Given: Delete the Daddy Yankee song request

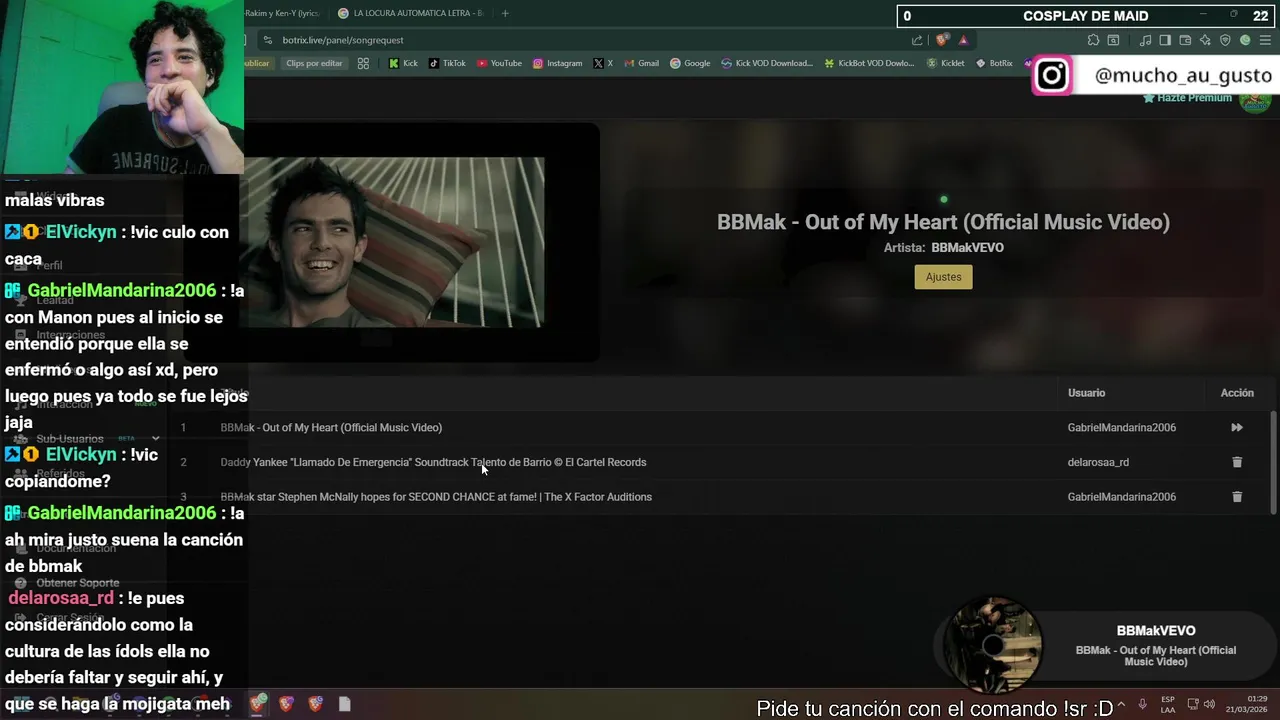Looking at the screenshot, I should (x=1237, y=462).
